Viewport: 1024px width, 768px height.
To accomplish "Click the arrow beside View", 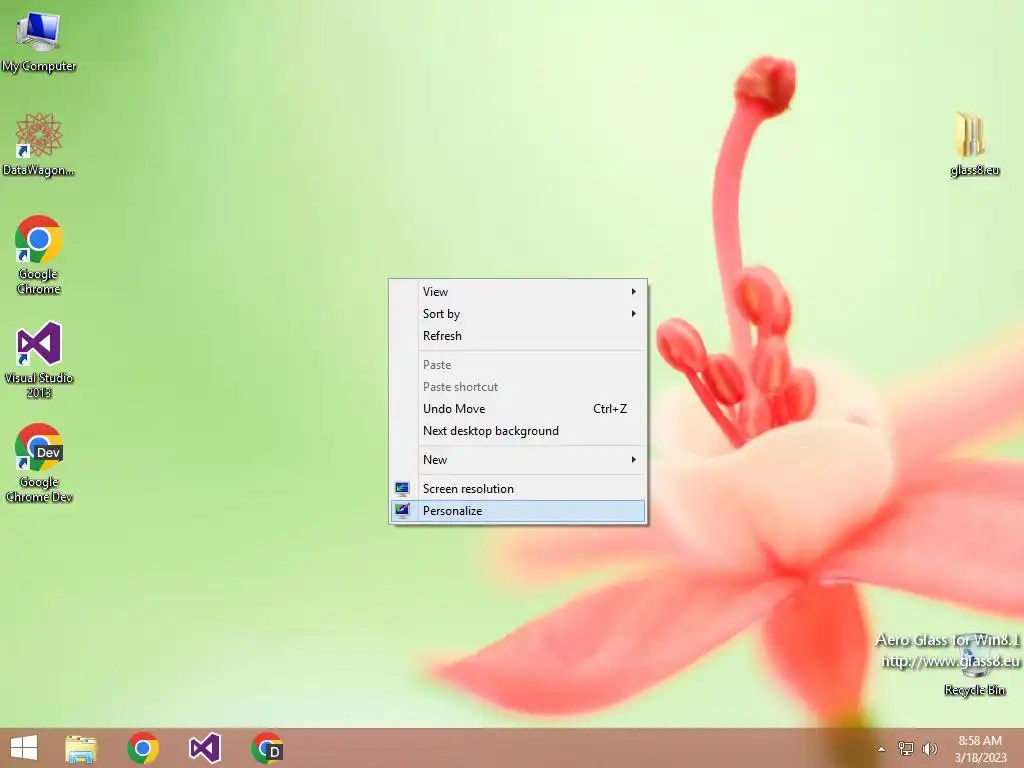I will [633, 291].
